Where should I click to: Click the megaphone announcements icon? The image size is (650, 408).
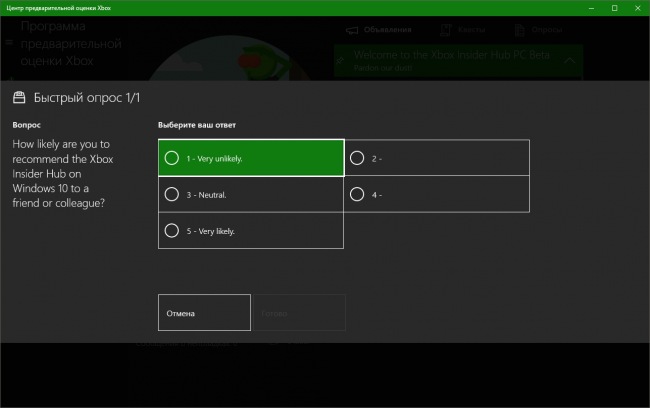(352, 30)
